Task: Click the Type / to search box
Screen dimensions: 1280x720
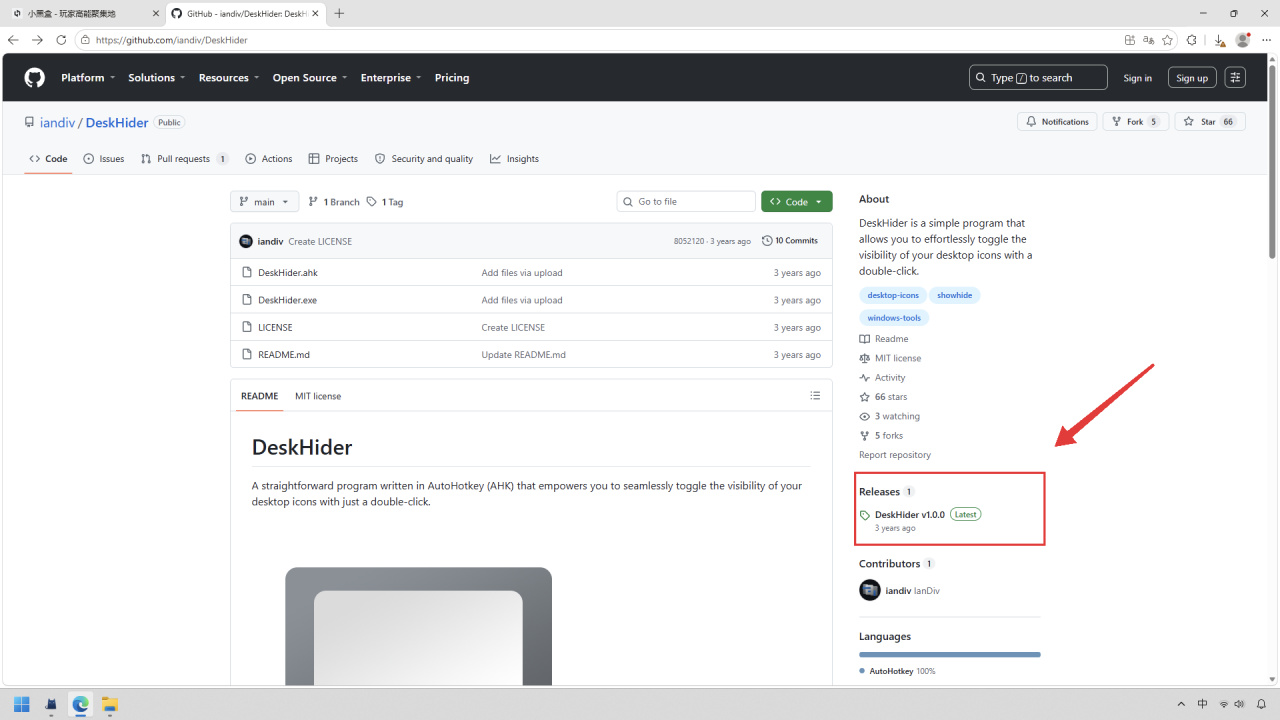Action: 1038,78
